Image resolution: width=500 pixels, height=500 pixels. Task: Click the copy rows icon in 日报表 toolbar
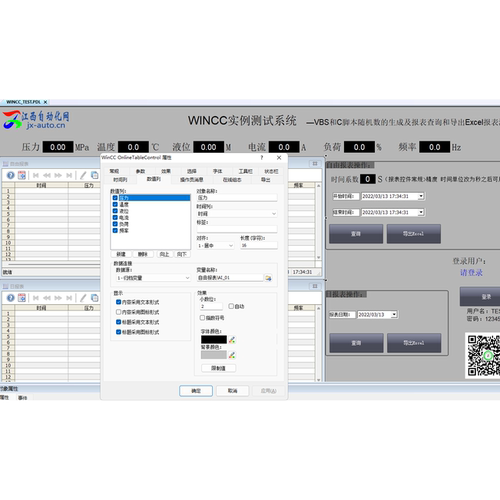pos(95,298)
